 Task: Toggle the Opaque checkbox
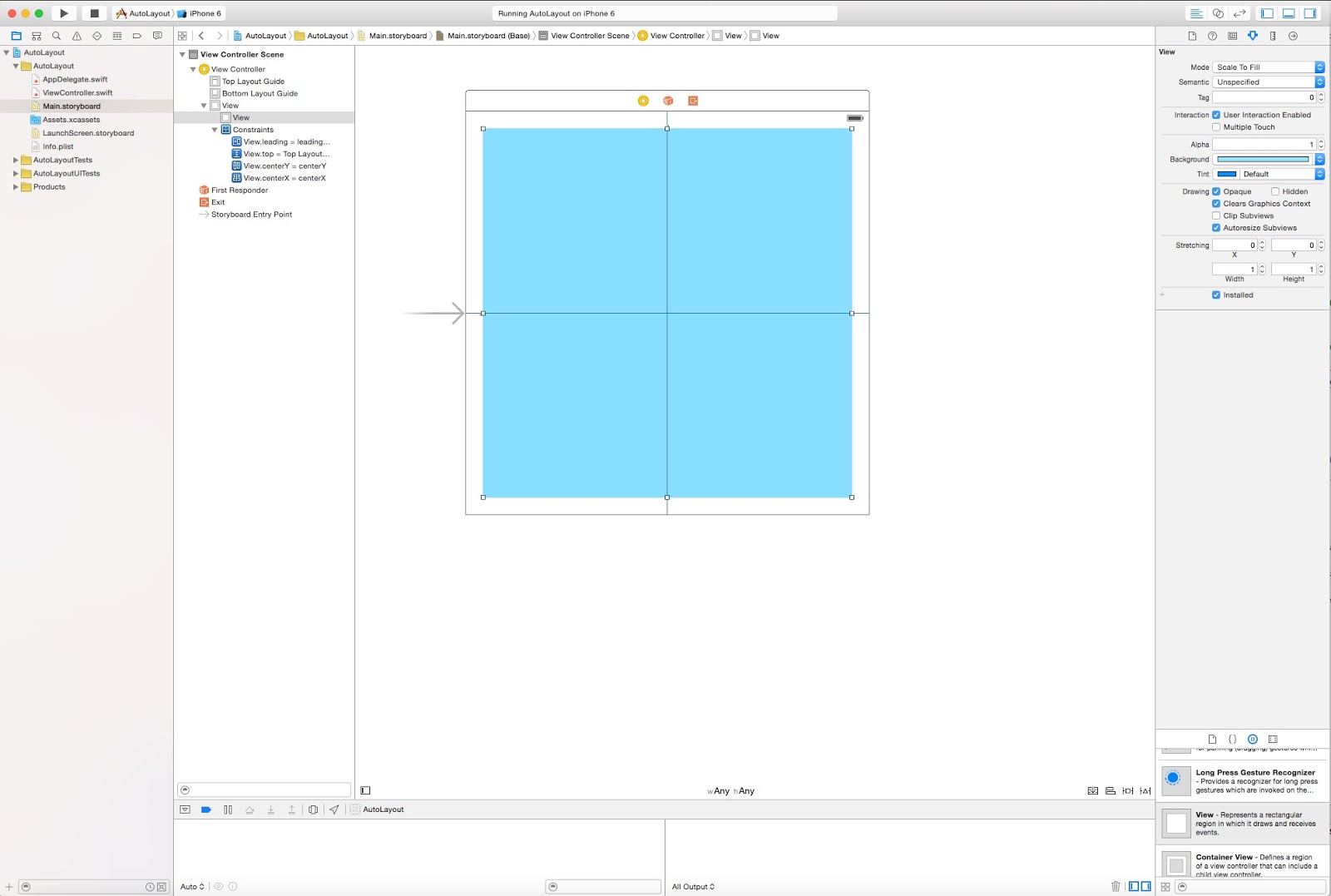coord(1216,191)
